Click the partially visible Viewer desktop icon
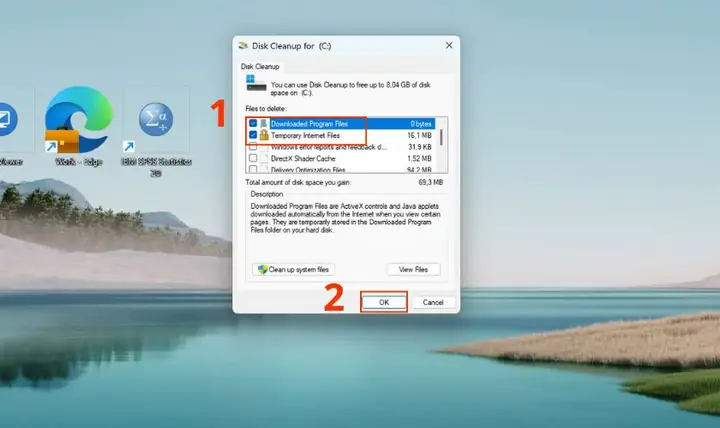This screenshot has width=720, height=428. click(x=8, y=120)
